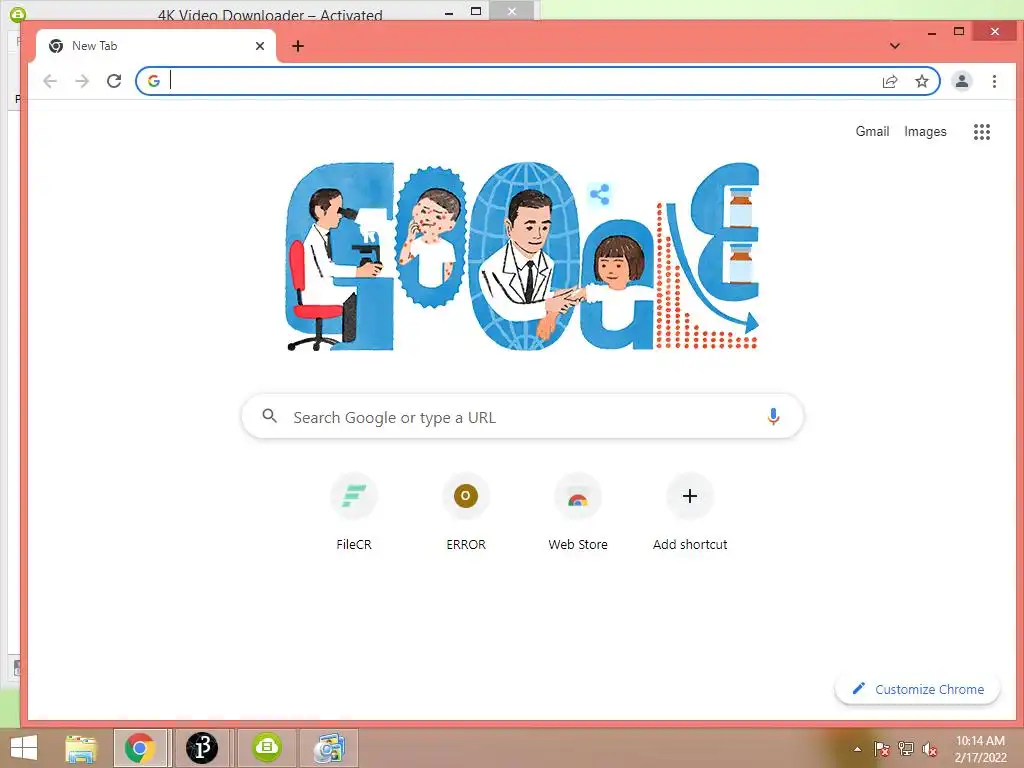Open the FileCR shortcut
Image resolution: width=1024 pixels, height=768 pixels.
point(354,513)
